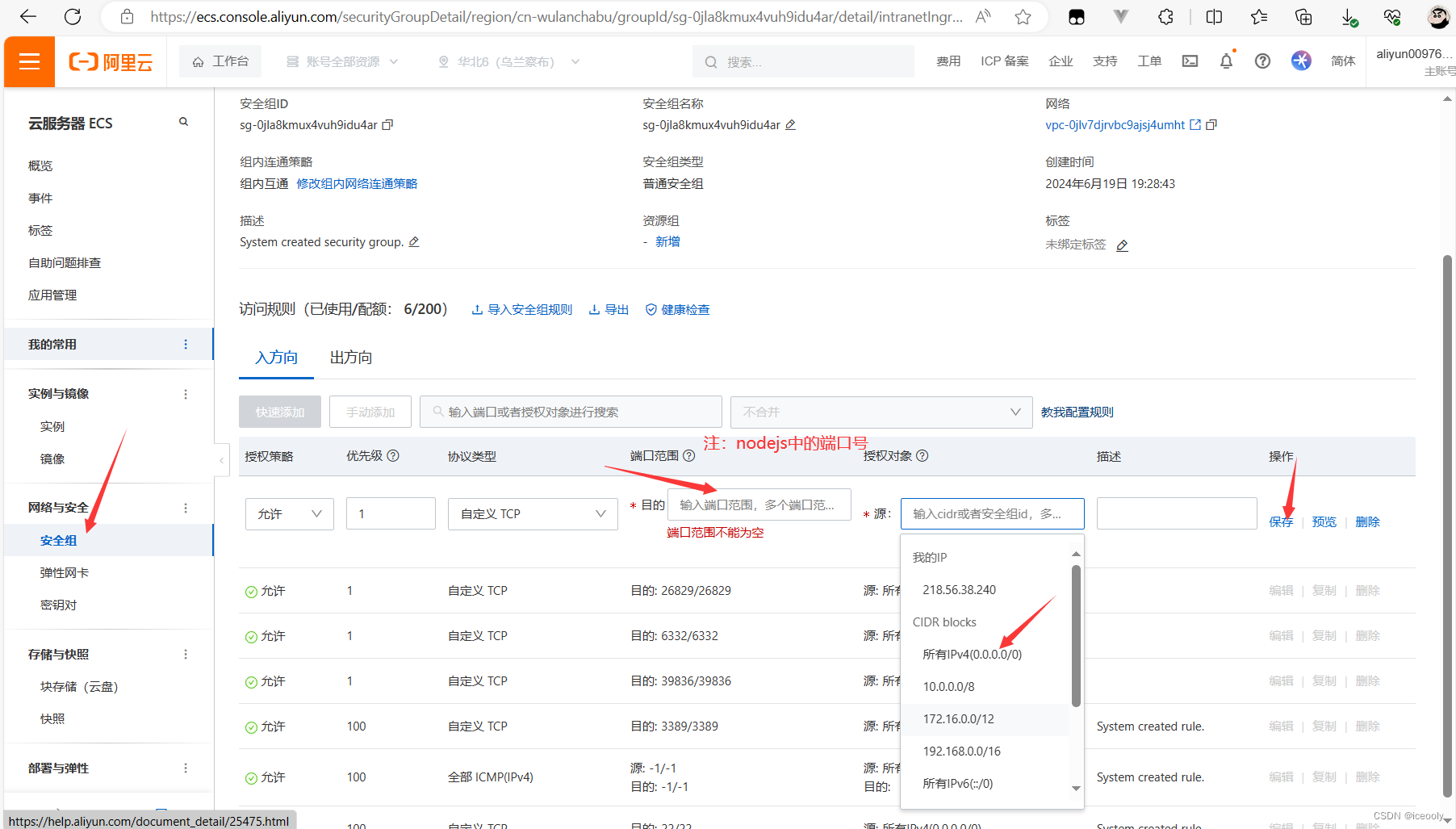Switch to the 入方向 tab
Screen dimensions: 1456x829
(x=276, y=358)
